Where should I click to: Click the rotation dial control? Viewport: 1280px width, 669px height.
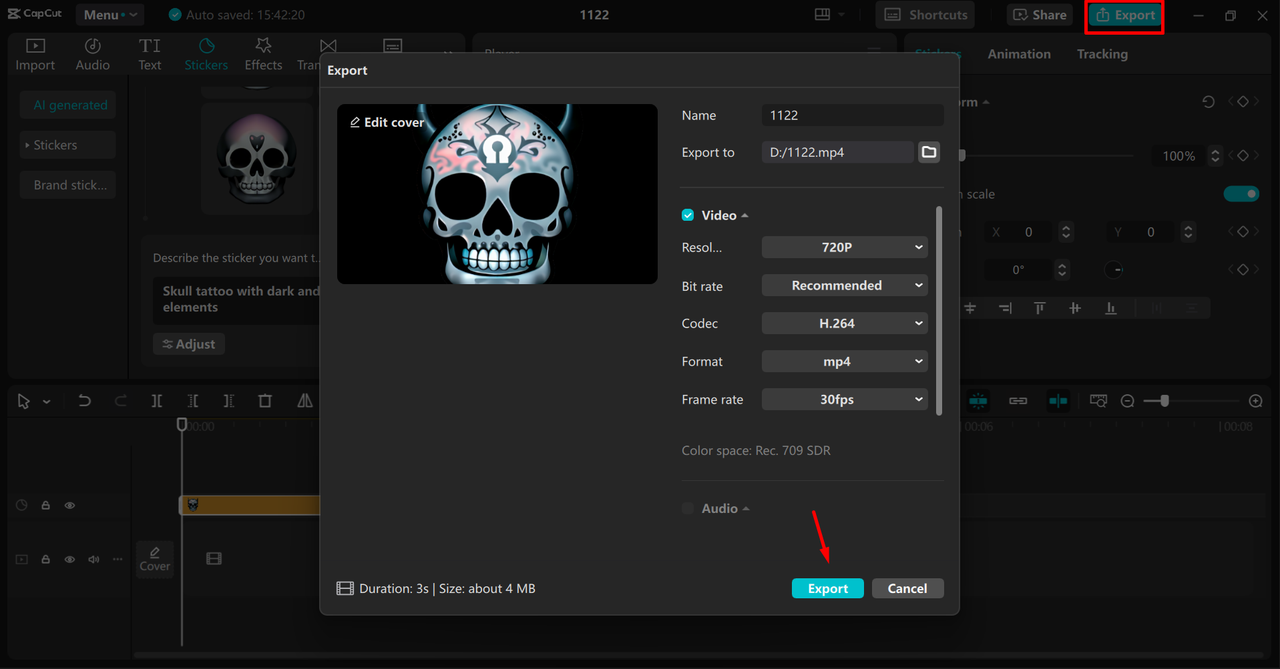coord(1113,270)
